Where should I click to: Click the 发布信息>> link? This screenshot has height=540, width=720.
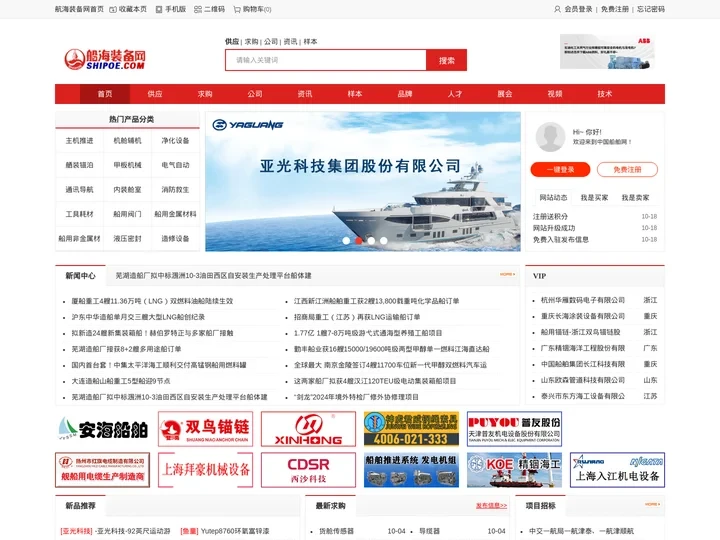491,506
